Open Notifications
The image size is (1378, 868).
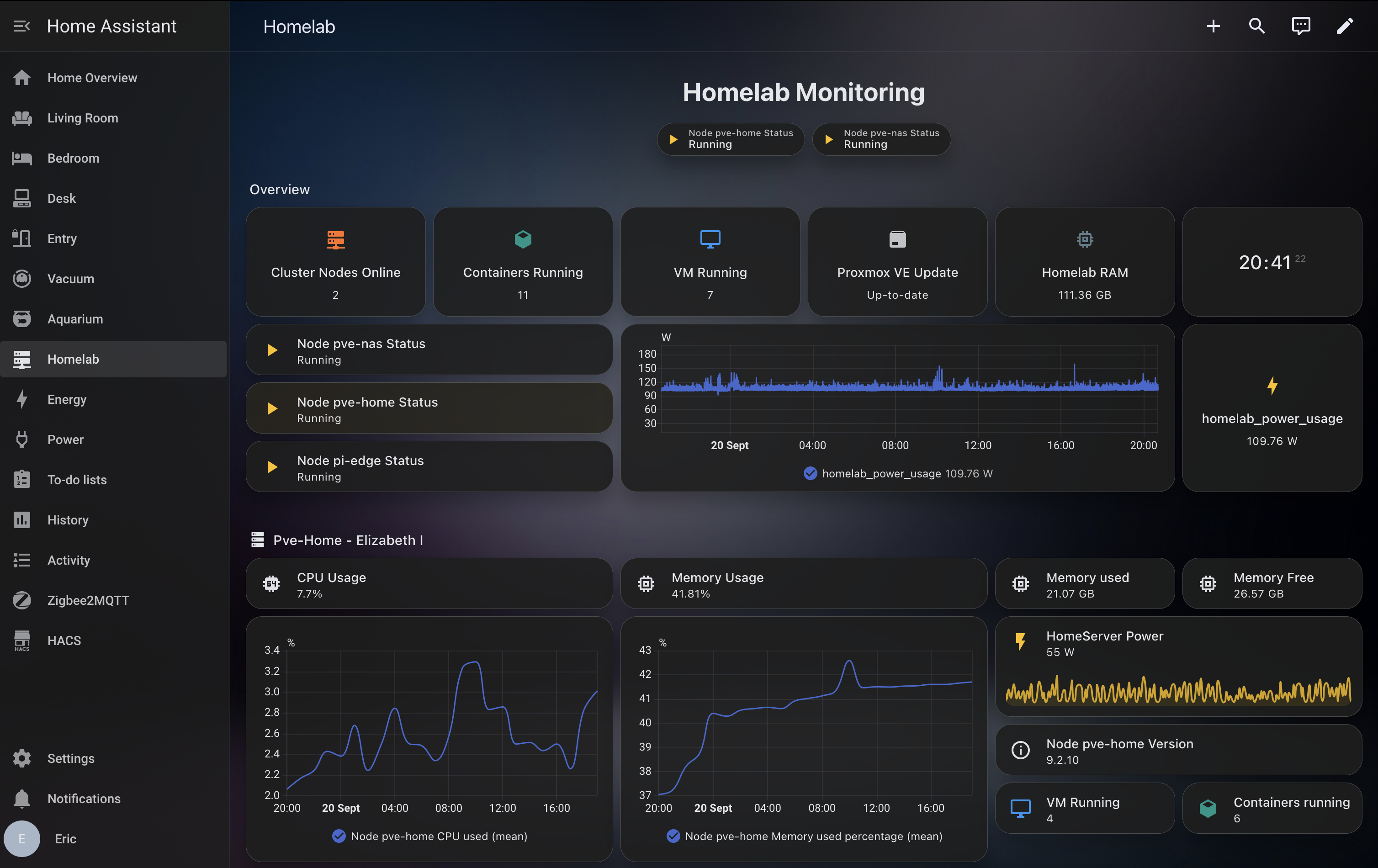click(113, 798)
